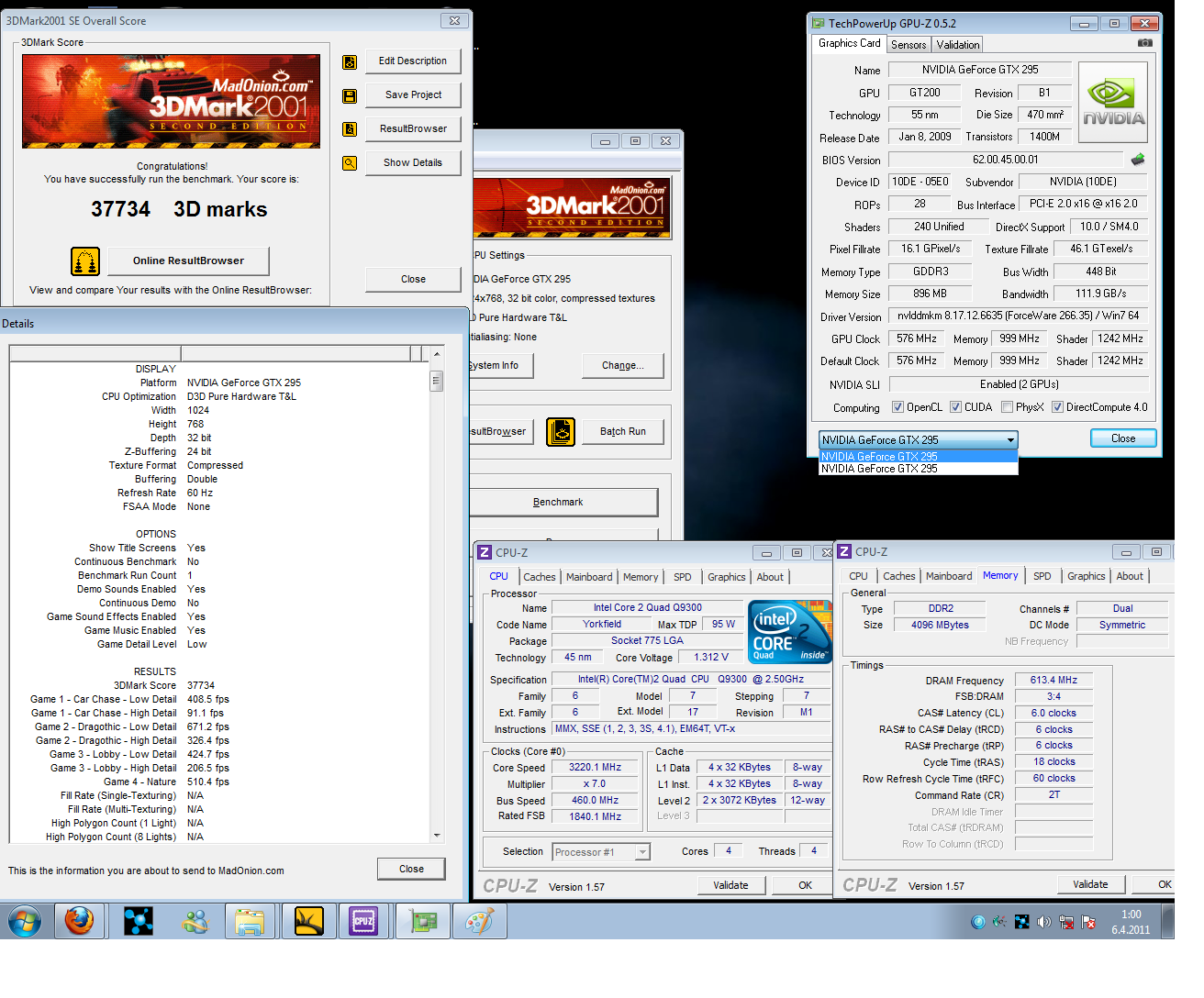Toggle the PhysX checkbox

[x=1007, y=407]
